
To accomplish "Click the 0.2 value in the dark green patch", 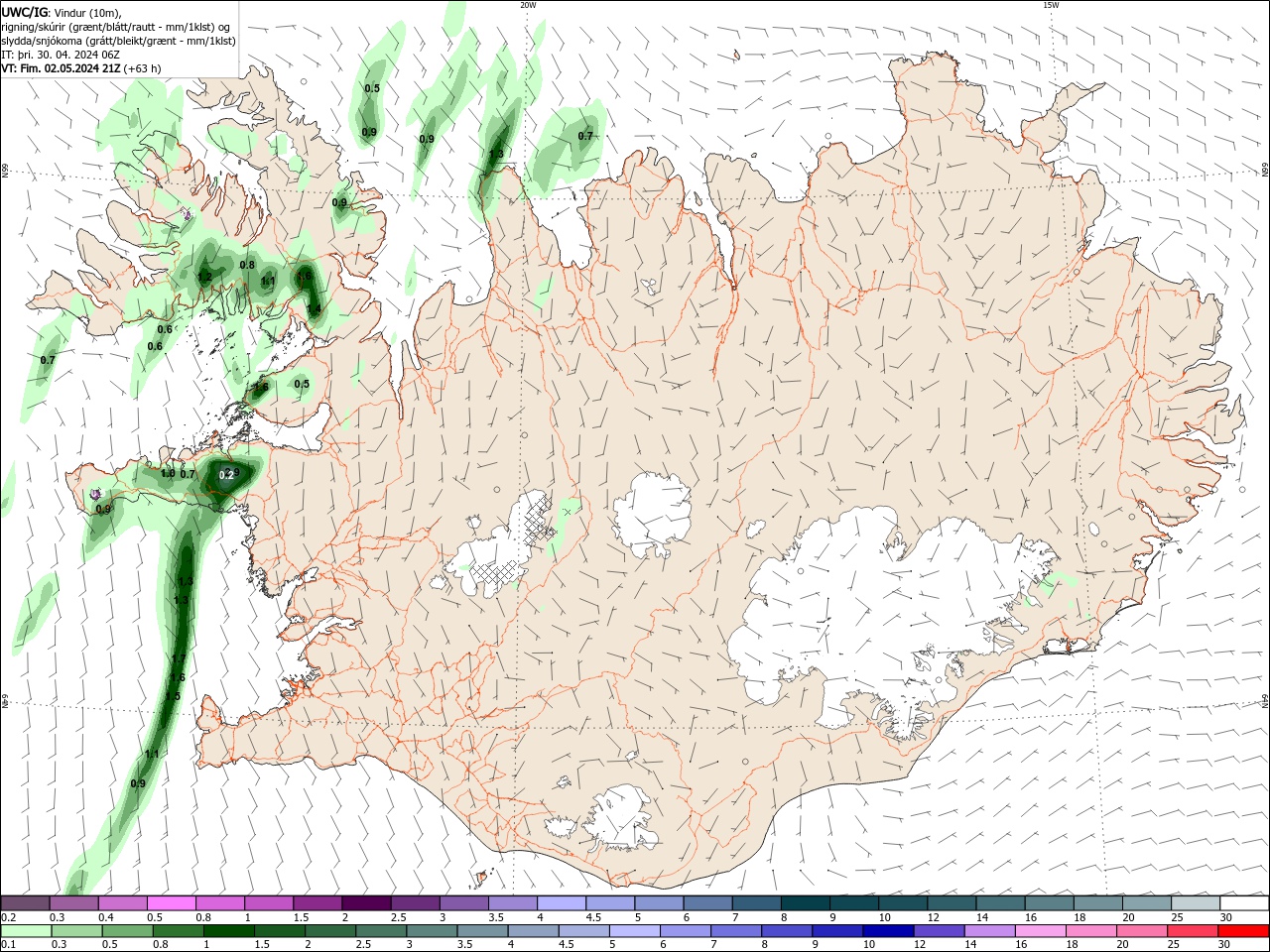I will point(226,475).
